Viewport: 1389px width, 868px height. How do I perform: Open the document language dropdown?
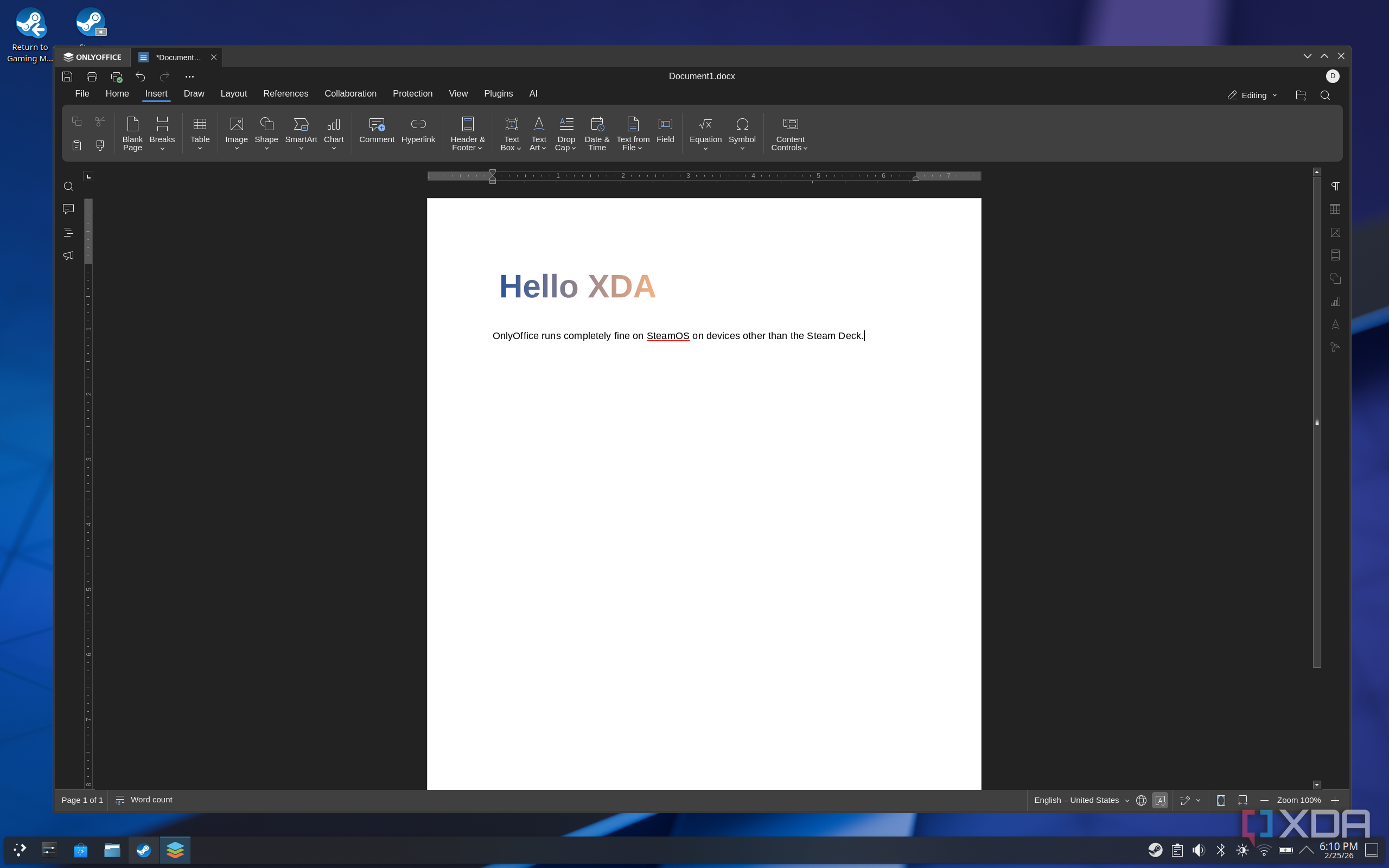click(x=1081, y=800)
